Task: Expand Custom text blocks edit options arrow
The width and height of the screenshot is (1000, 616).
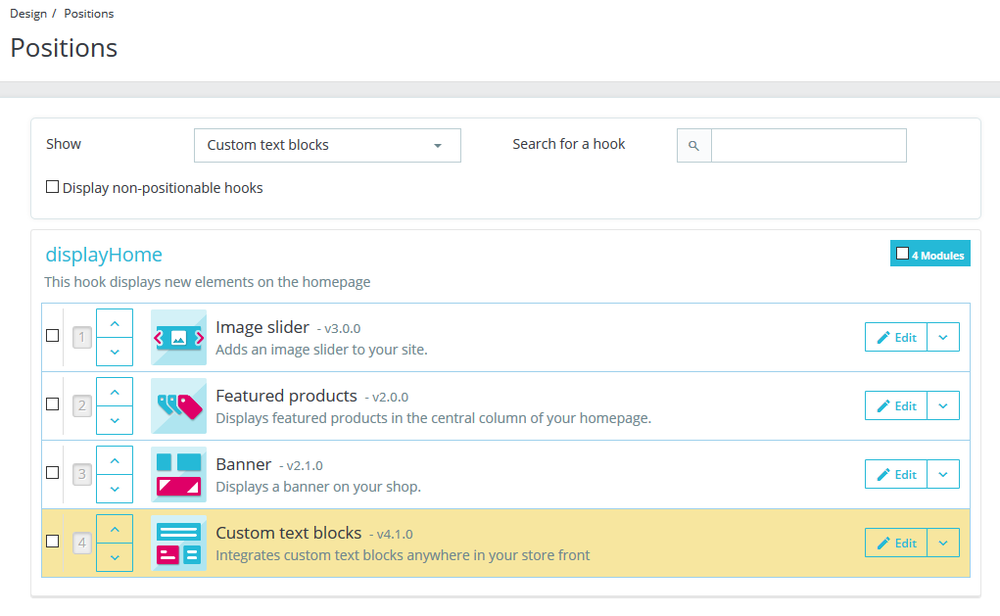Action: tap(943, 543)
